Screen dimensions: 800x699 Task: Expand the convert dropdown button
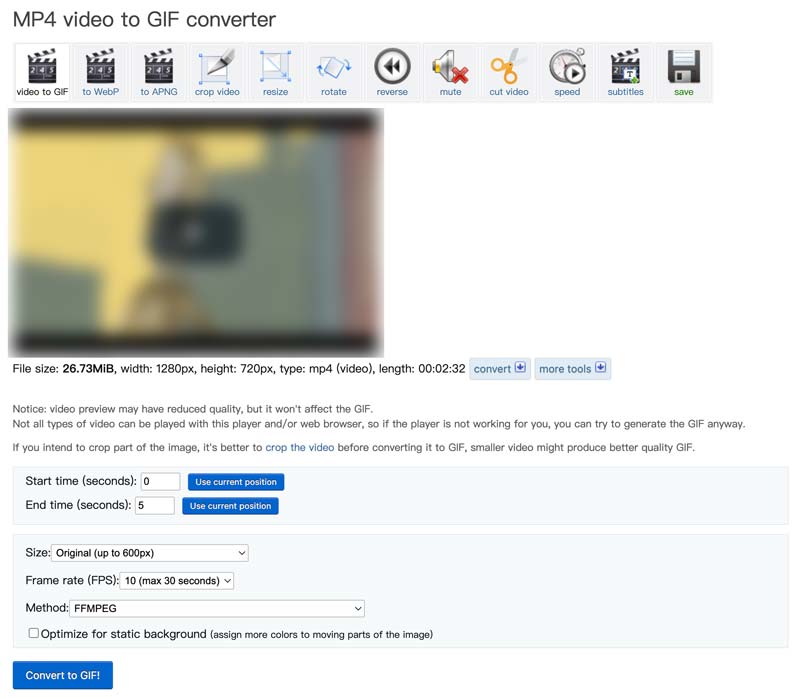(x=500, y=369)
